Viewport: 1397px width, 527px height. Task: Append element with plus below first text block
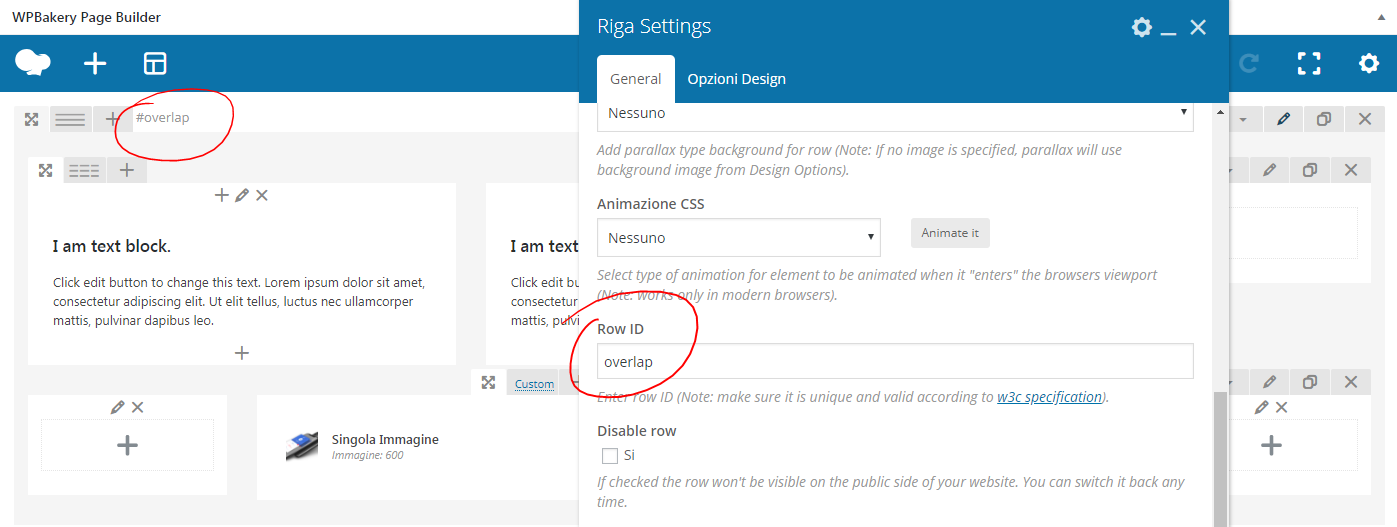[241, 352]
